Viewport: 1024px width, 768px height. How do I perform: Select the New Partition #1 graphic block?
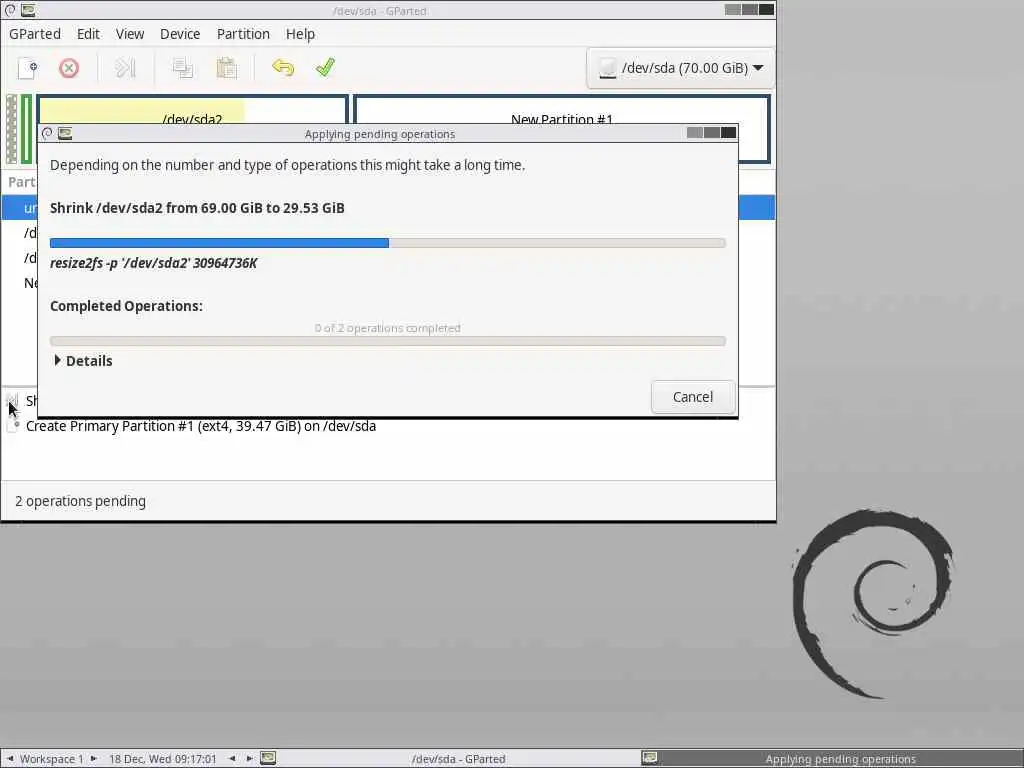pos(562,110)
